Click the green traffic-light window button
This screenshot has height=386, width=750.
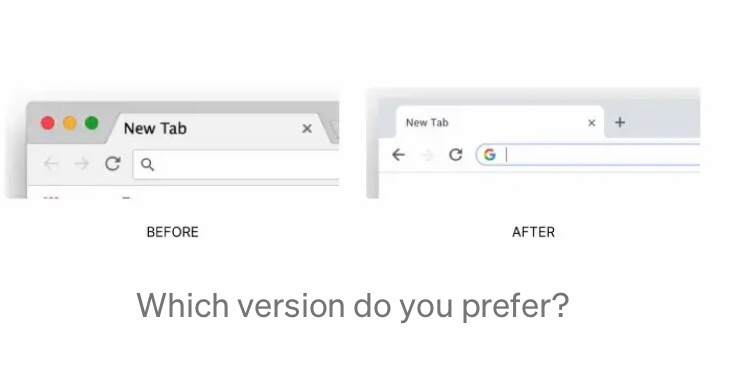click(92, 123)
